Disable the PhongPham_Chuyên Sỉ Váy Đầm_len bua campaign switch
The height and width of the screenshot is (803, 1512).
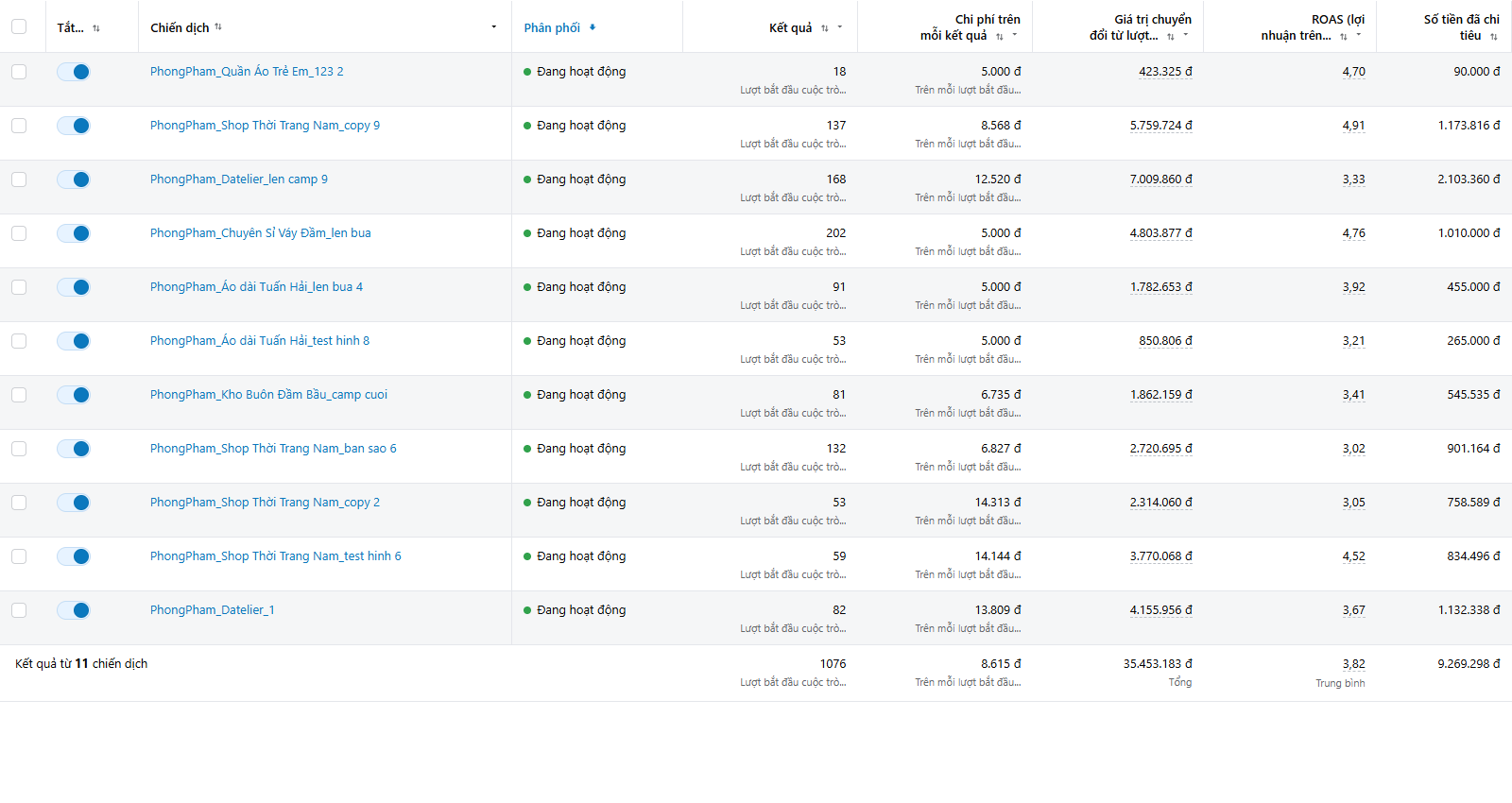pos(74,233)
